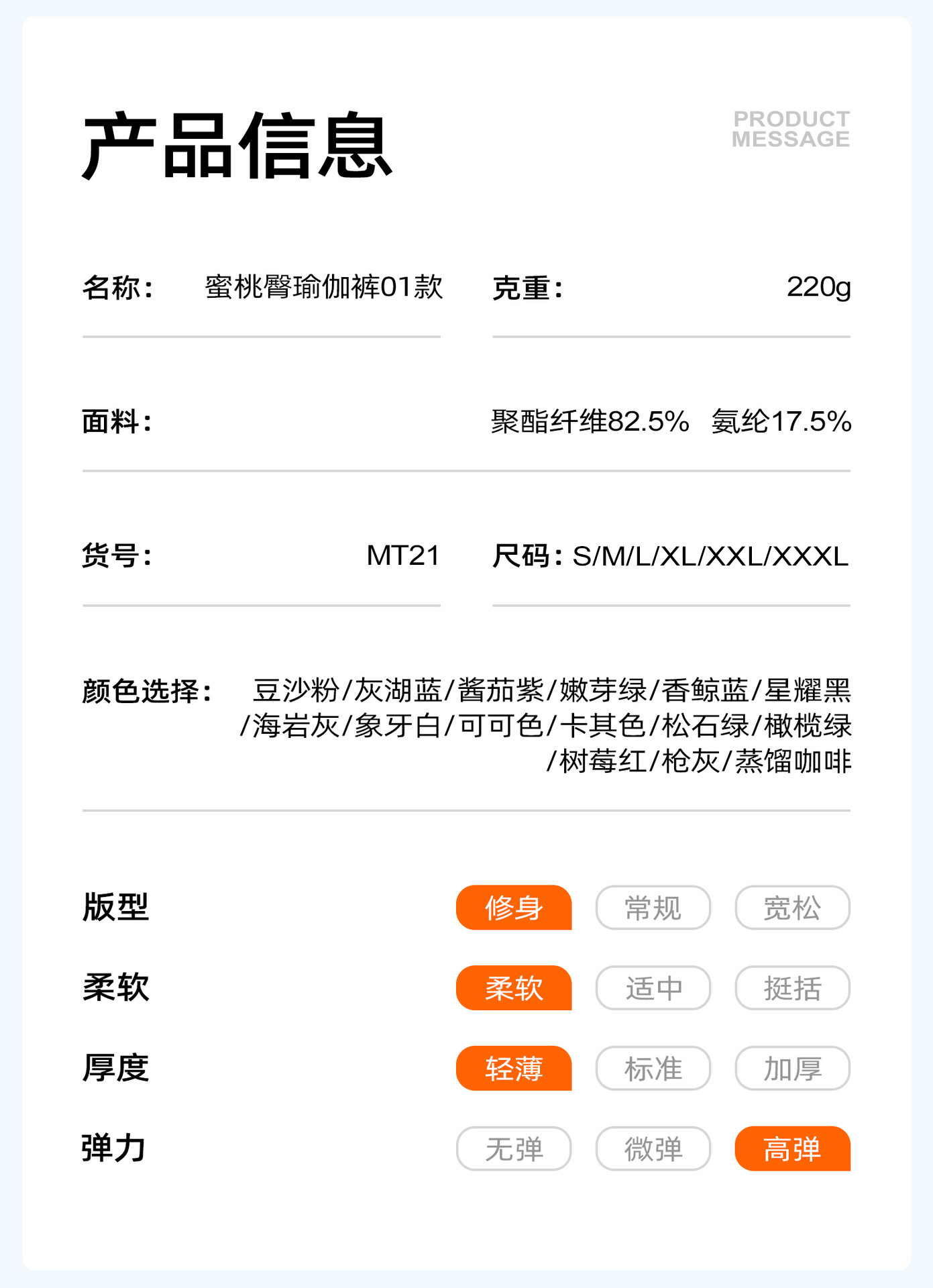
Task: Click the 产品信息 heading
Action: coord(237,146)
